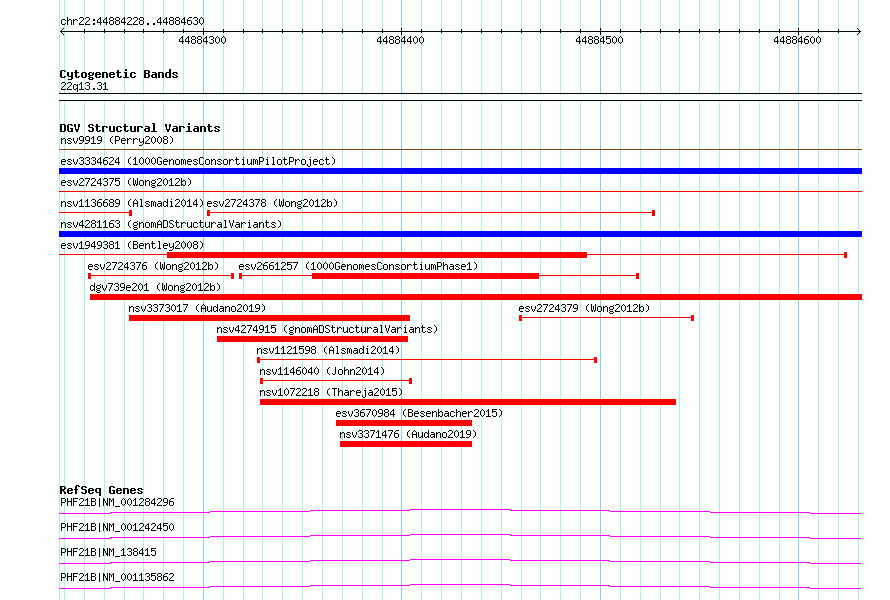
Task: Click the nsv1146040 (John2014) label
Action: [x=322, y=371]
